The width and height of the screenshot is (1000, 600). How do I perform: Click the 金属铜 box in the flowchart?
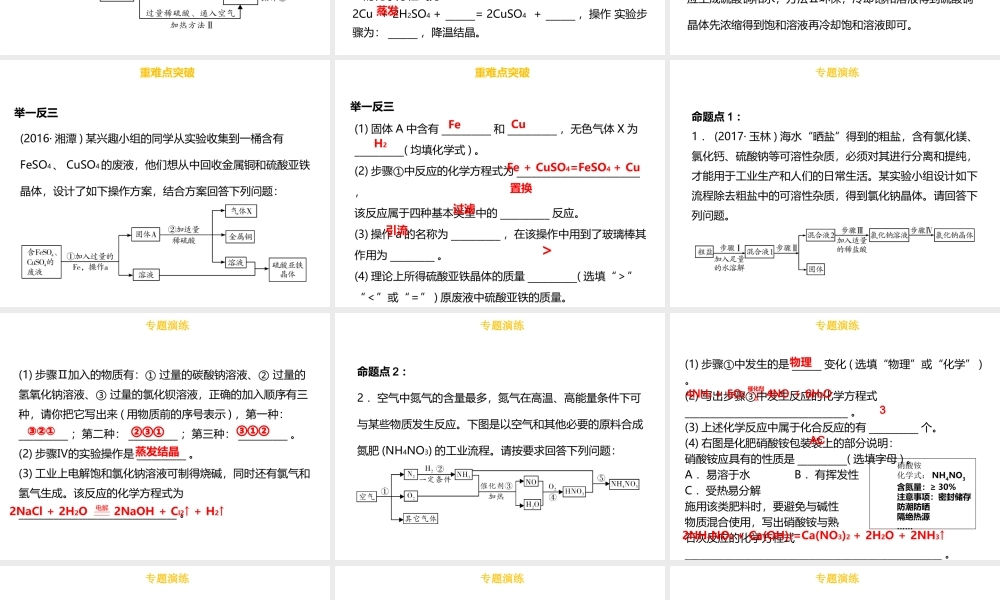240,237
